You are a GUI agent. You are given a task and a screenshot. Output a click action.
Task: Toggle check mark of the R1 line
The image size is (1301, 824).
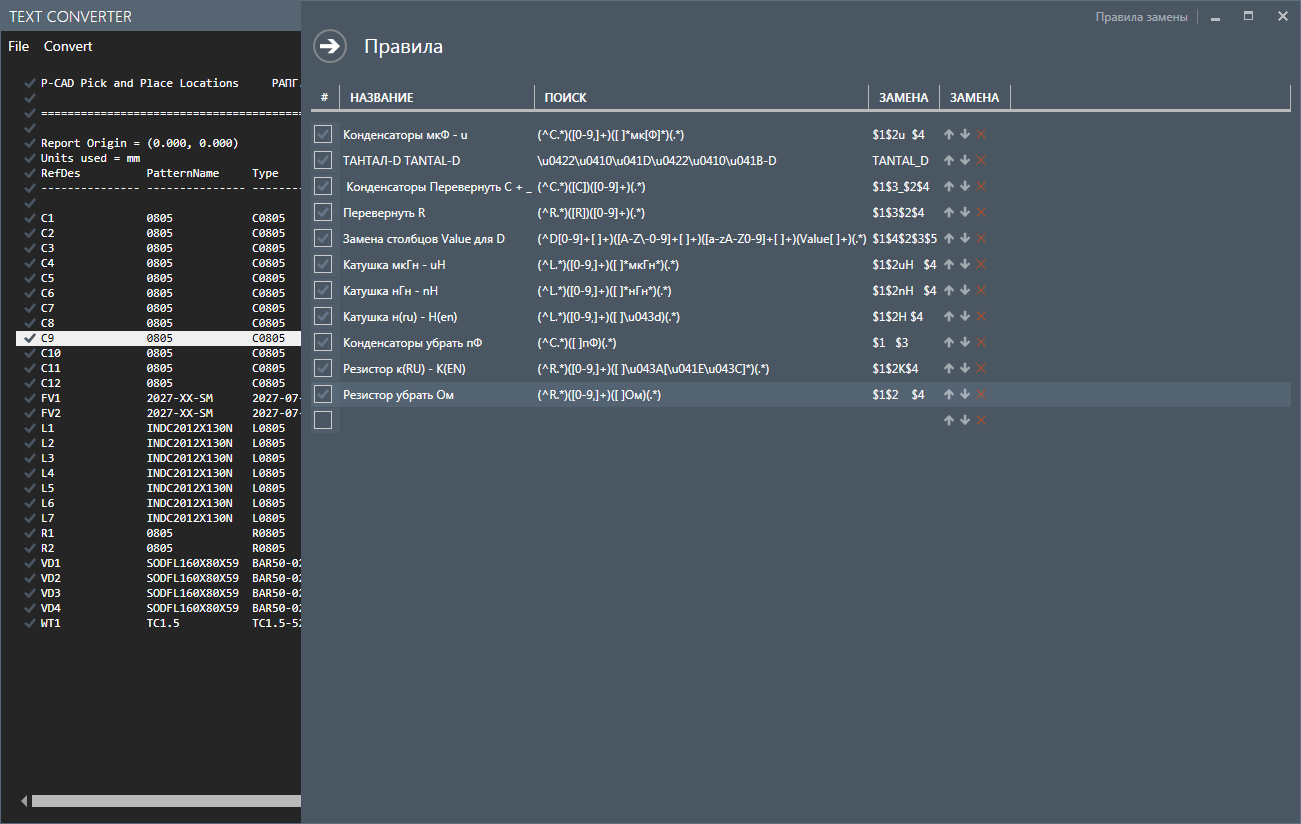30,533
